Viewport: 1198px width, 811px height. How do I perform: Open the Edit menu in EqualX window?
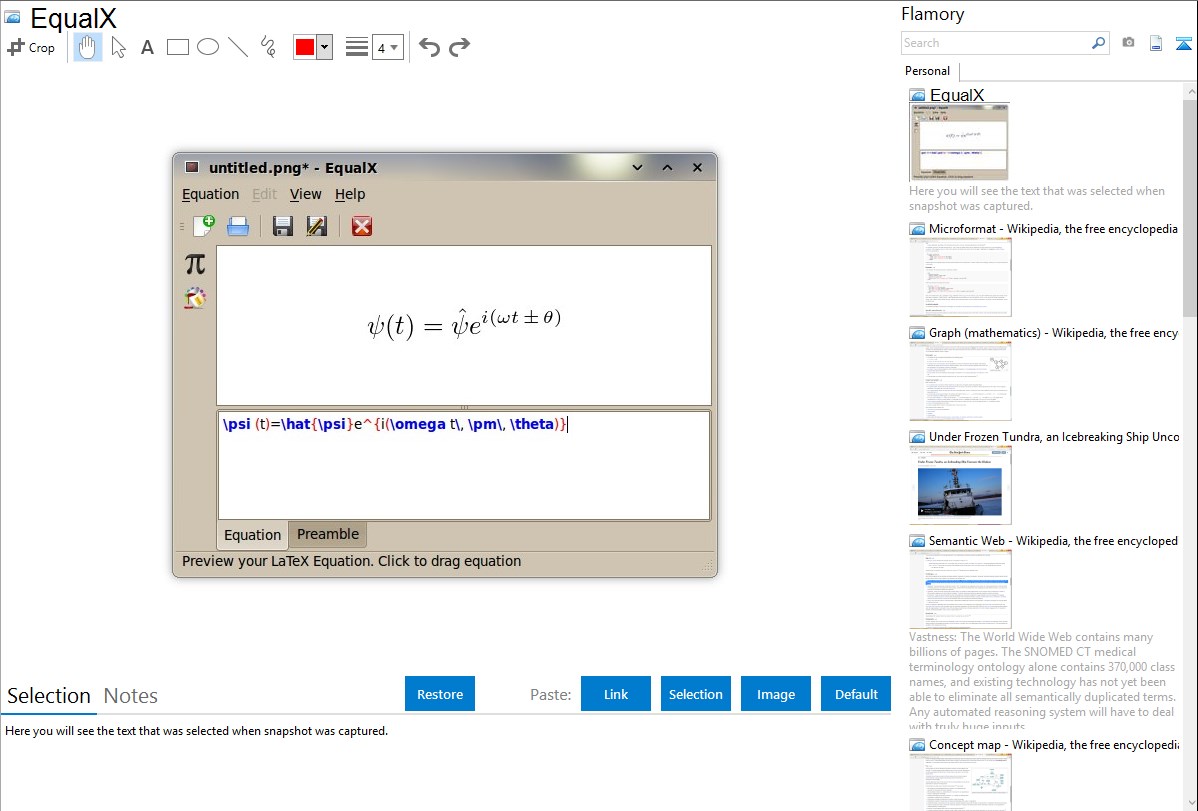[x=264, y=194]
